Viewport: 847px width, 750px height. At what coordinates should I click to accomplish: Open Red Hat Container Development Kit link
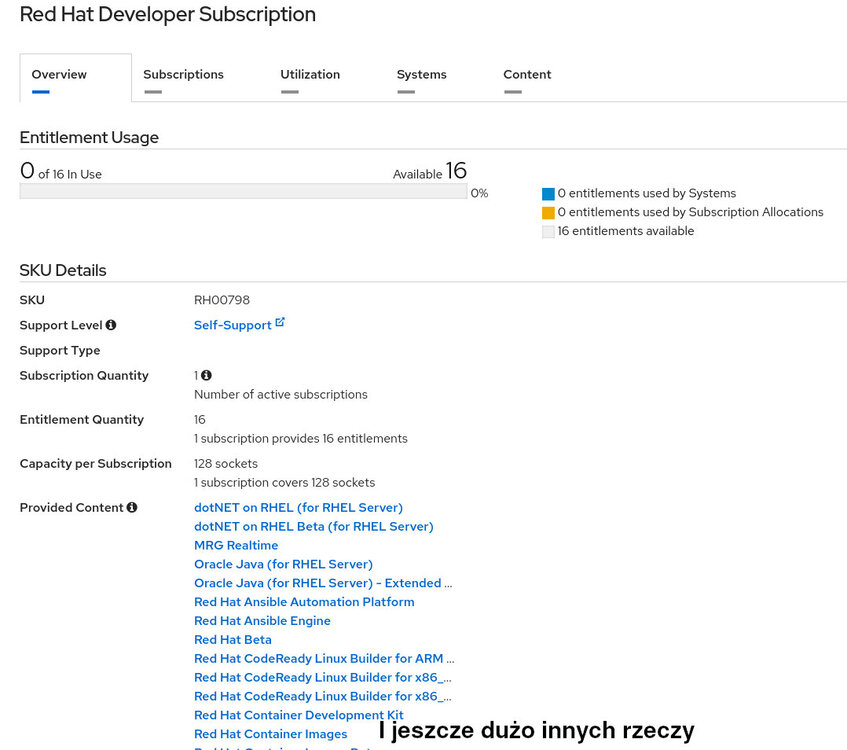click(299, 715)
